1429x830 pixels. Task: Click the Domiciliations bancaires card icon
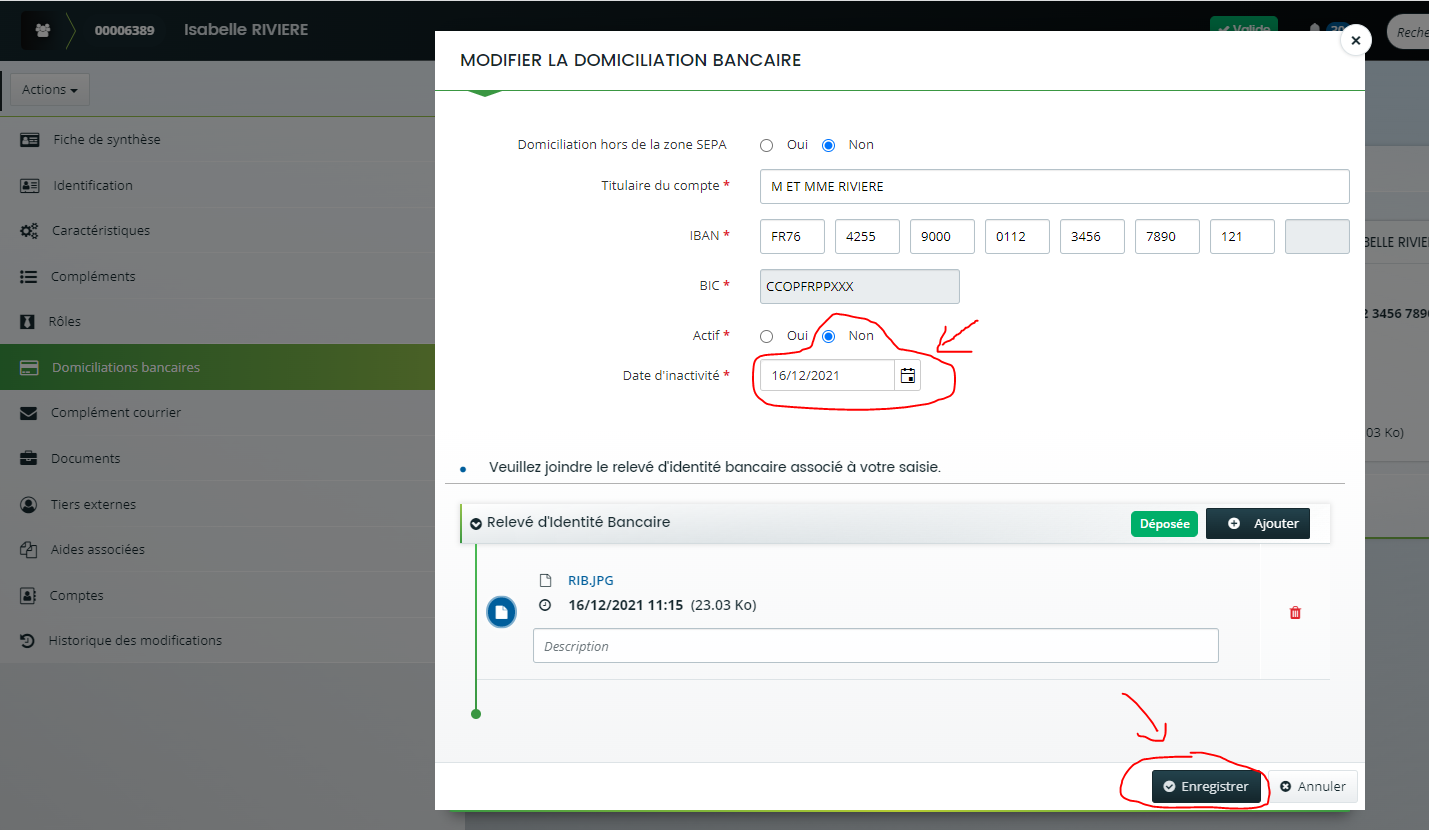tap(30, 367)
